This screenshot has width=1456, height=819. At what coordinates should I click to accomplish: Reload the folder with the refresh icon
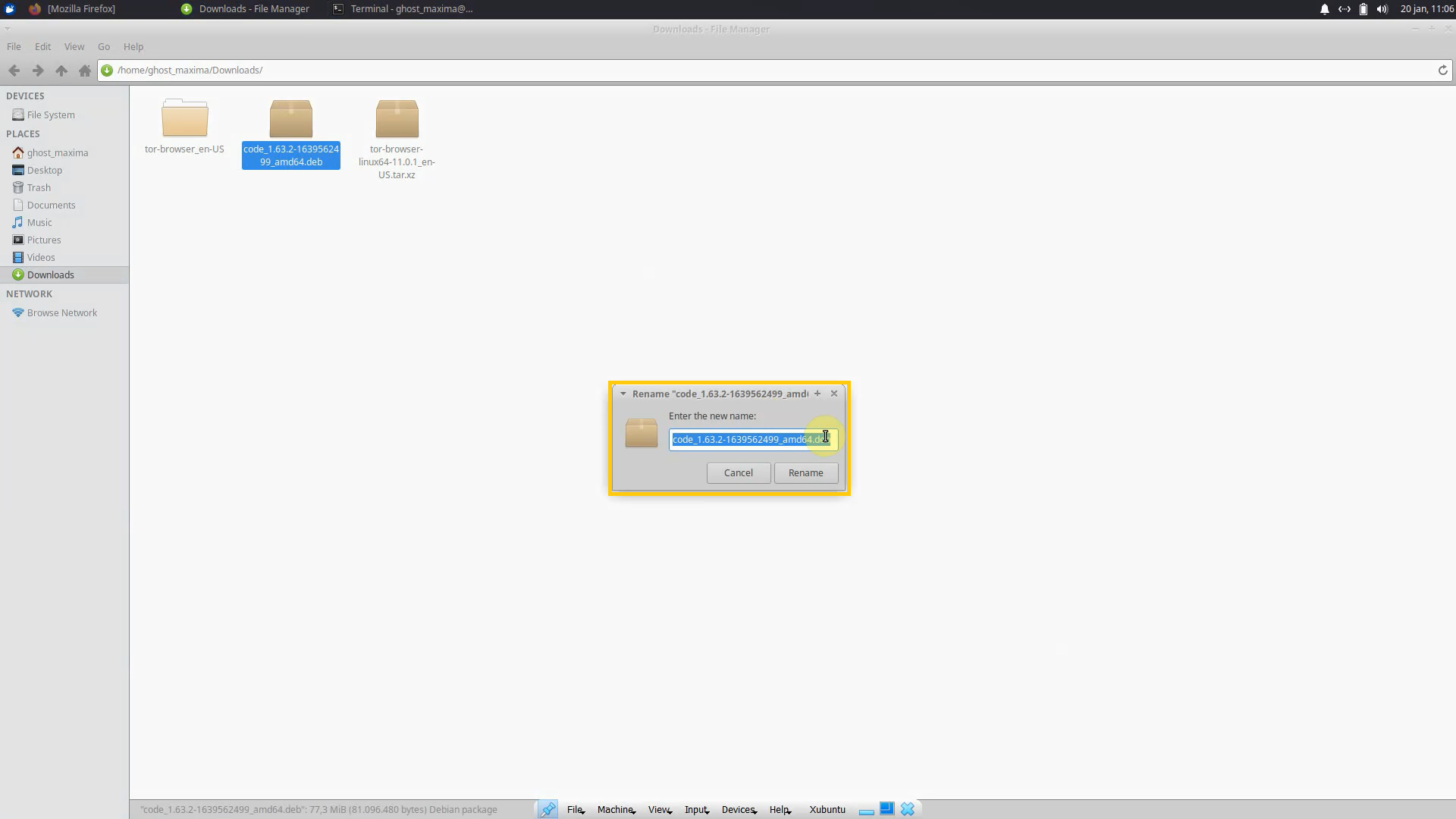(1442, 70)
